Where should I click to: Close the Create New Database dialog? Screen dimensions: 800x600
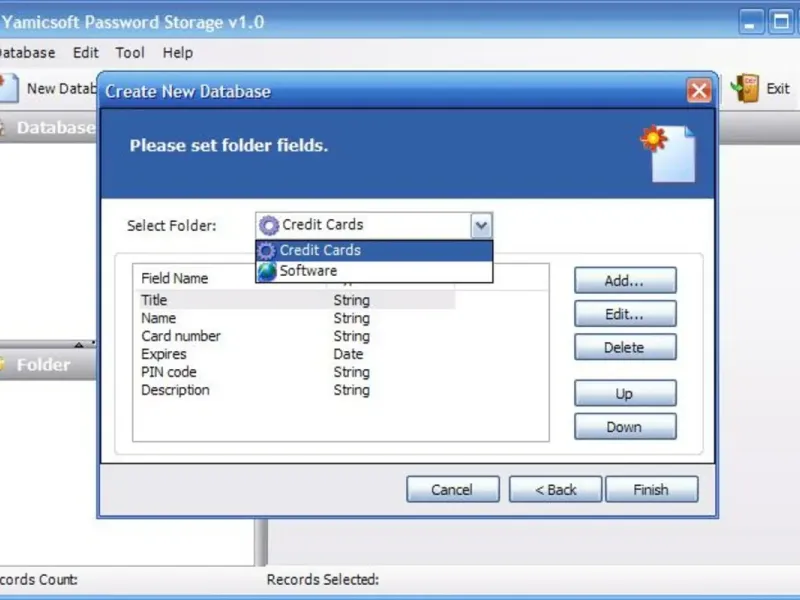[x=698, y=91]
